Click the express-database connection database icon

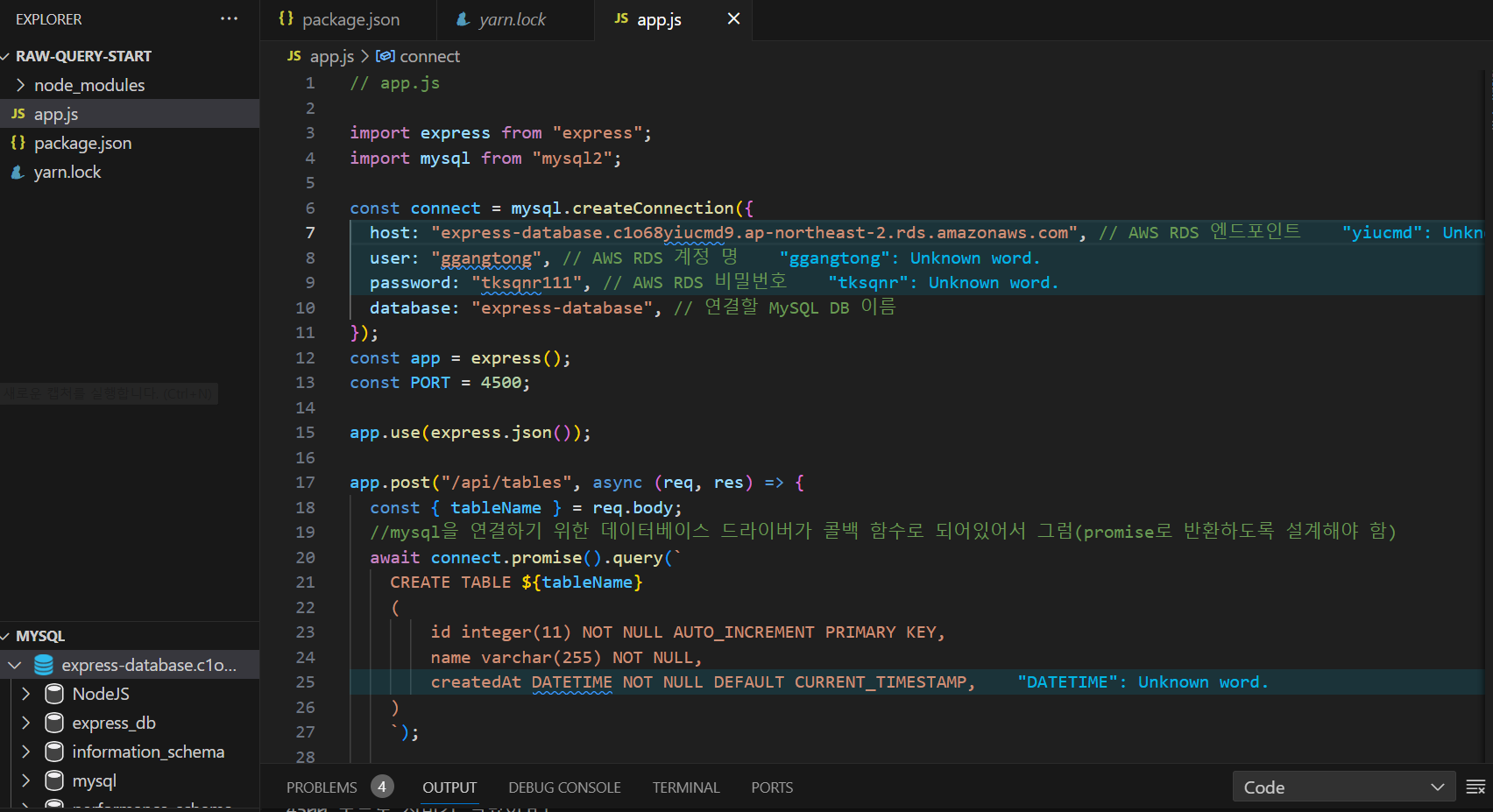[x=44, y=665]
